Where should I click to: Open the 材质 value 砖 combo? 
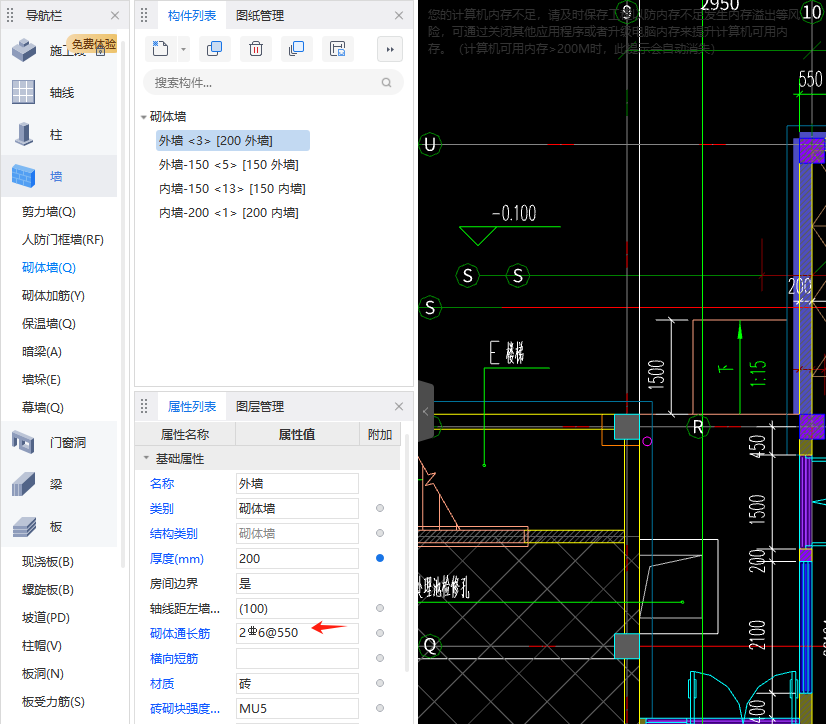click(297, 683)
